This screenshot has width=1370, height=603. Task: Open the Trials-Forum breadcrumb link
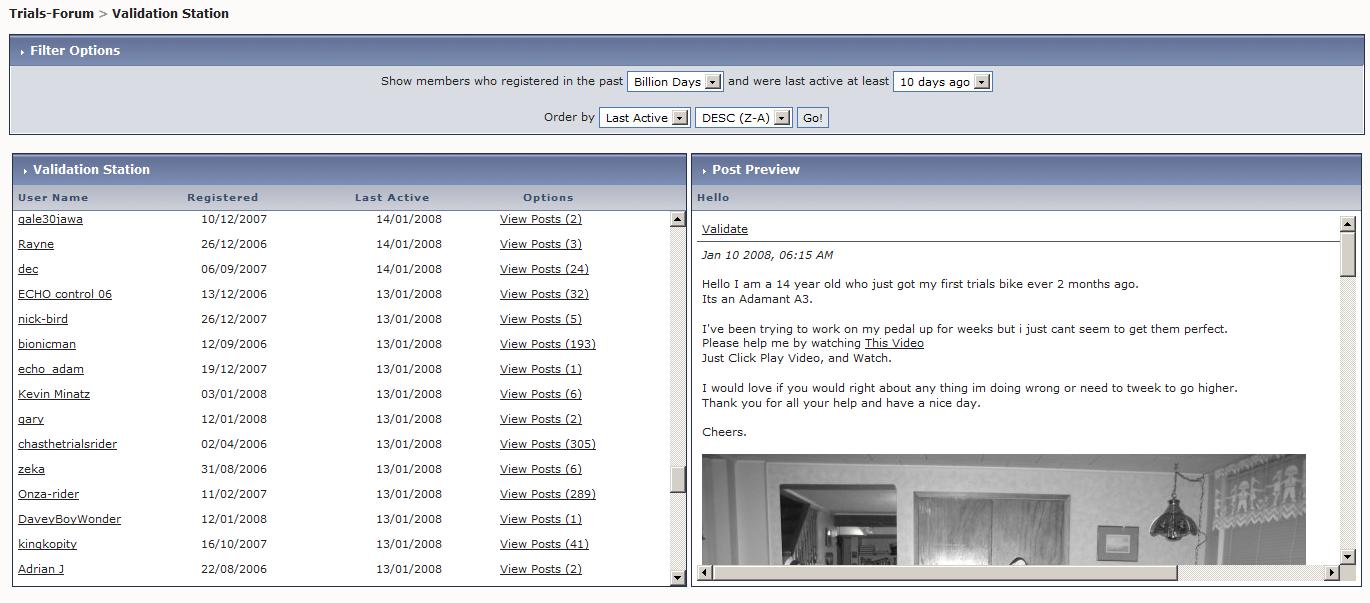pyautogui.click(x=51, y=14)
